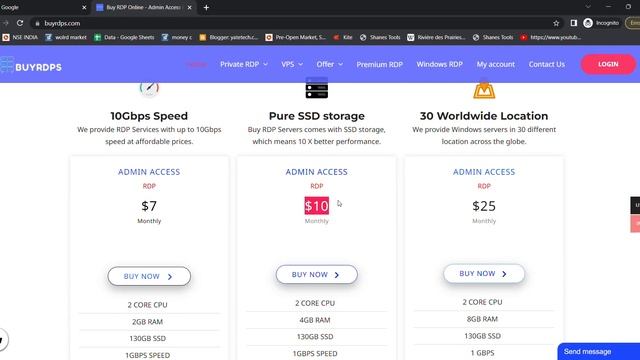Open Data - Google Sheets bookmark
Image resolution: width=640 pixels, height=360 pixels.
click(124, 37)
